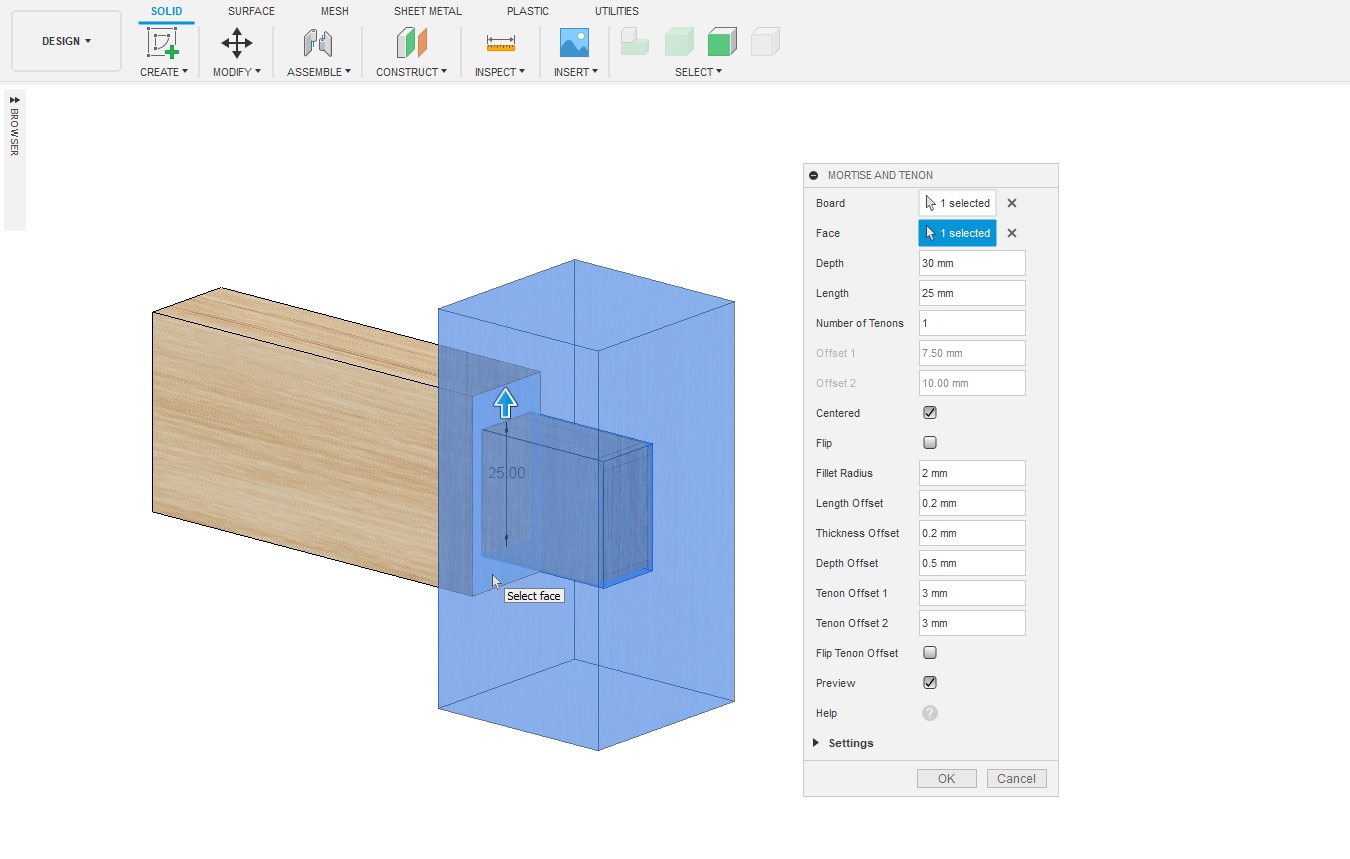Click the Fillet Radius input field
Viewport: 1350px width, 859px height.
click(x=971, y=473)
